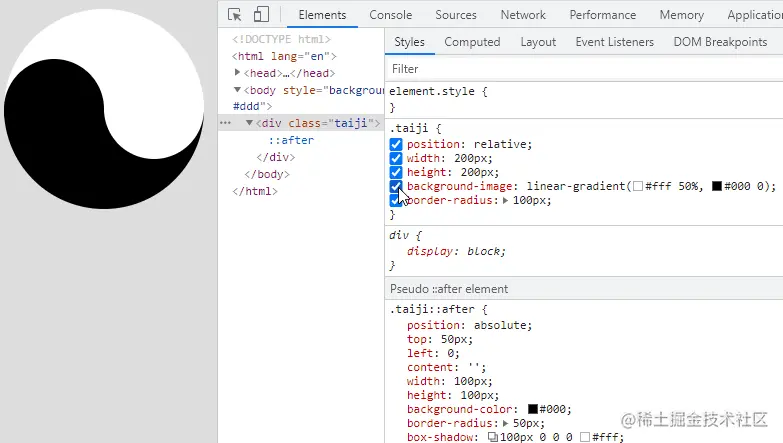This screenshot has width=783, height=443.
Task: Open the Performance tab
Action: 603,15
